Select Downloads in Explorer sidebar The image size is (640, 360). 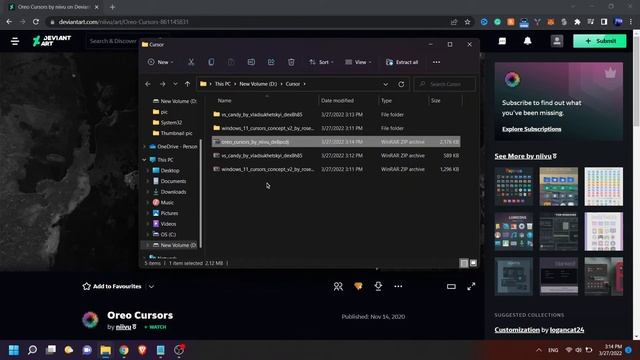(173, 192)
